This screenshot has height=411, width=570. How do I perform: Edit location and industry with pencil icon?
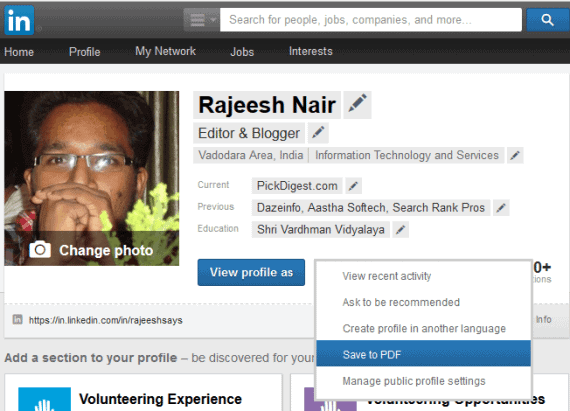[515, 156]
